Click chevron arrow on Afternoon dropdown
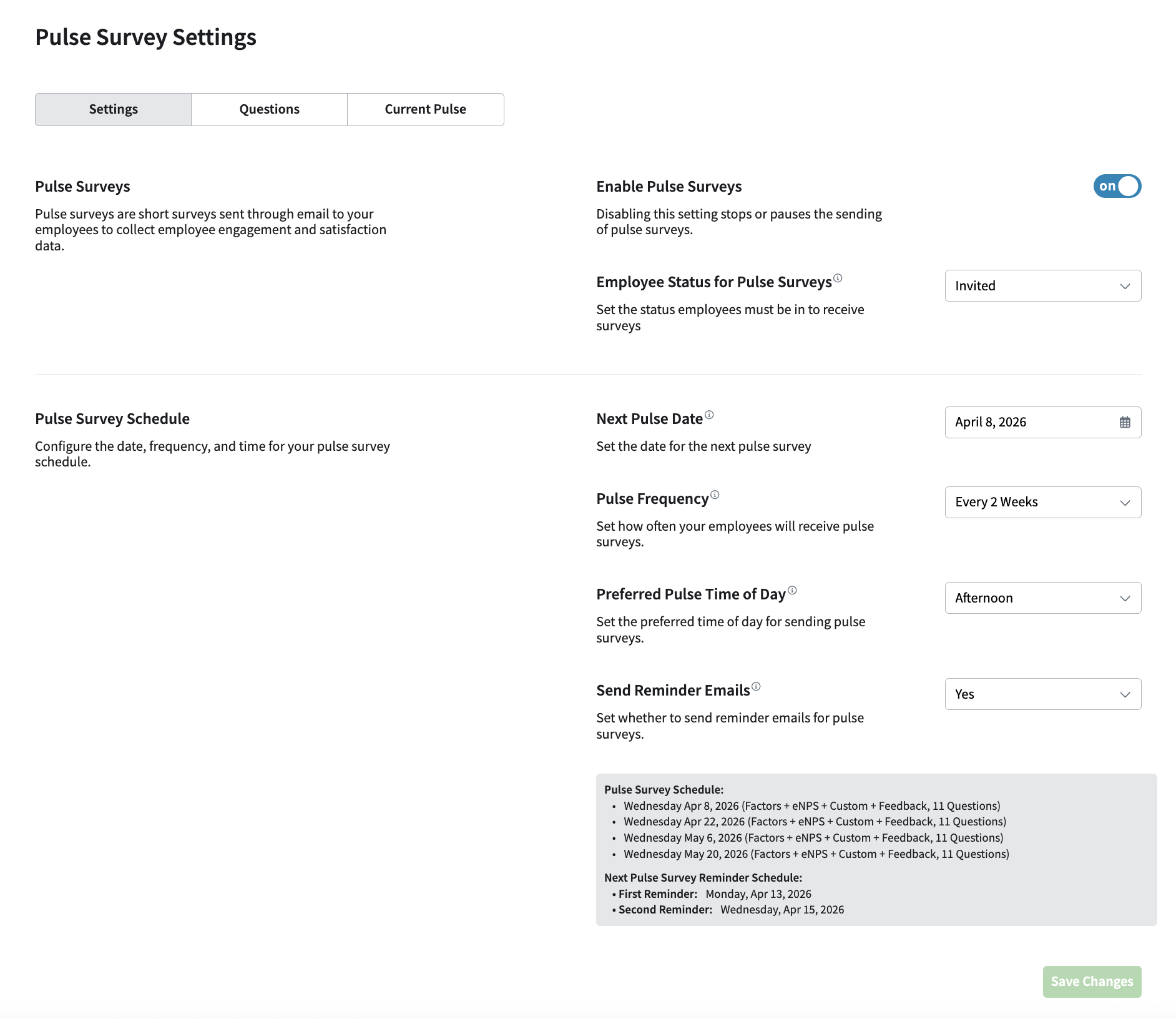This screenshot has height=1019, width=1176. click(x=1125, y=599)
